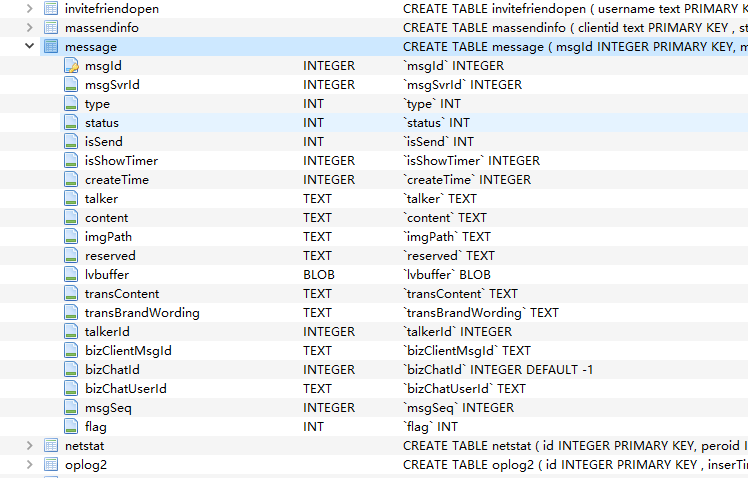Click the BLOB type of lvbuffer
Image resolution: width=748 pixels, height=478 pixels.
click(318, 275)
